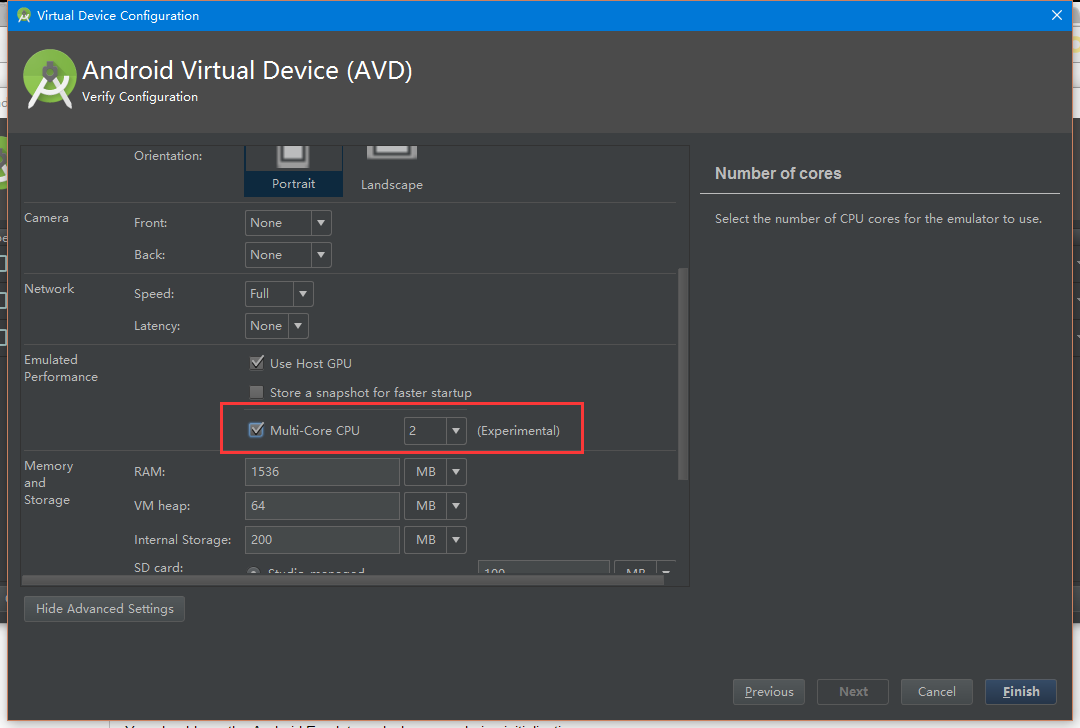Disable the Use Host GPU checkbox

(257, 363)
